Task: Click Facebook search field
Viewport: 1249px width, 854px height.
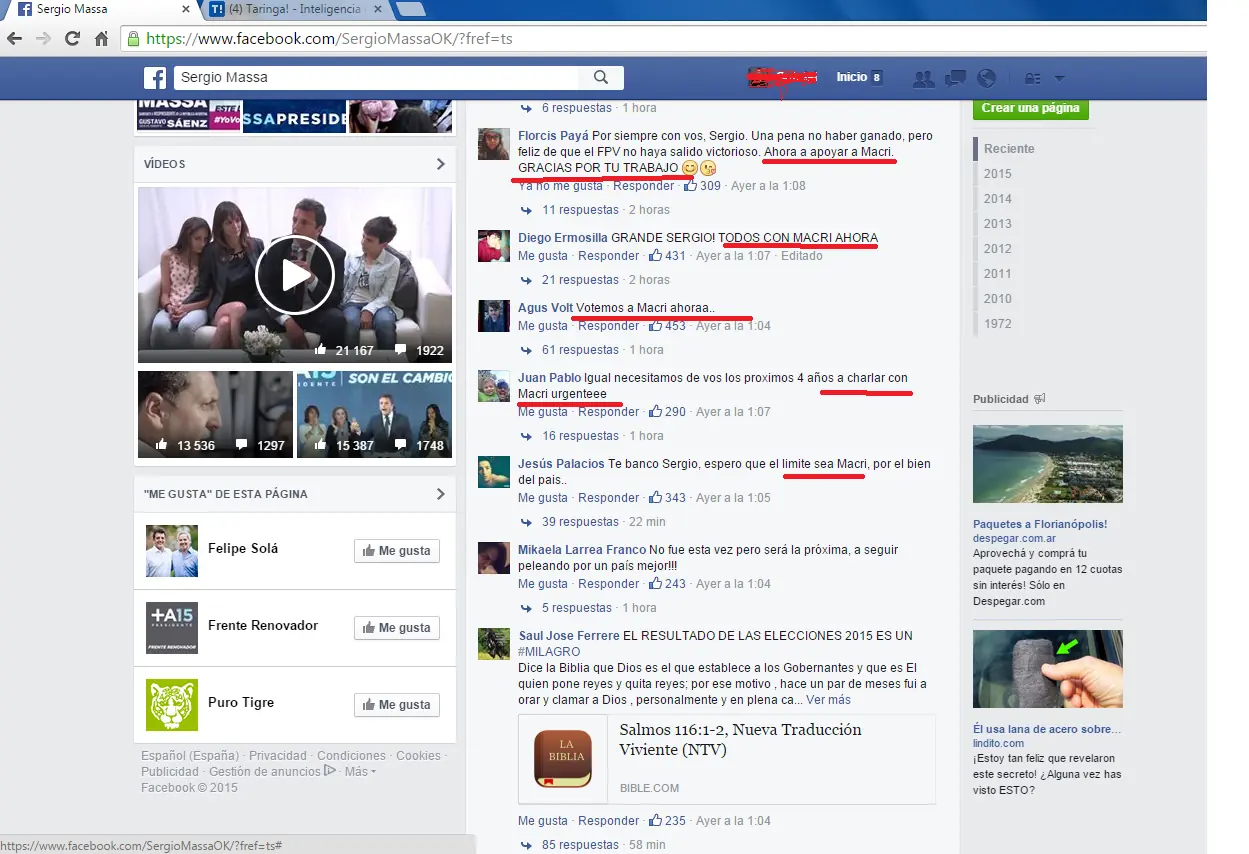Action: pyautogui.click(x=378, y=77)
